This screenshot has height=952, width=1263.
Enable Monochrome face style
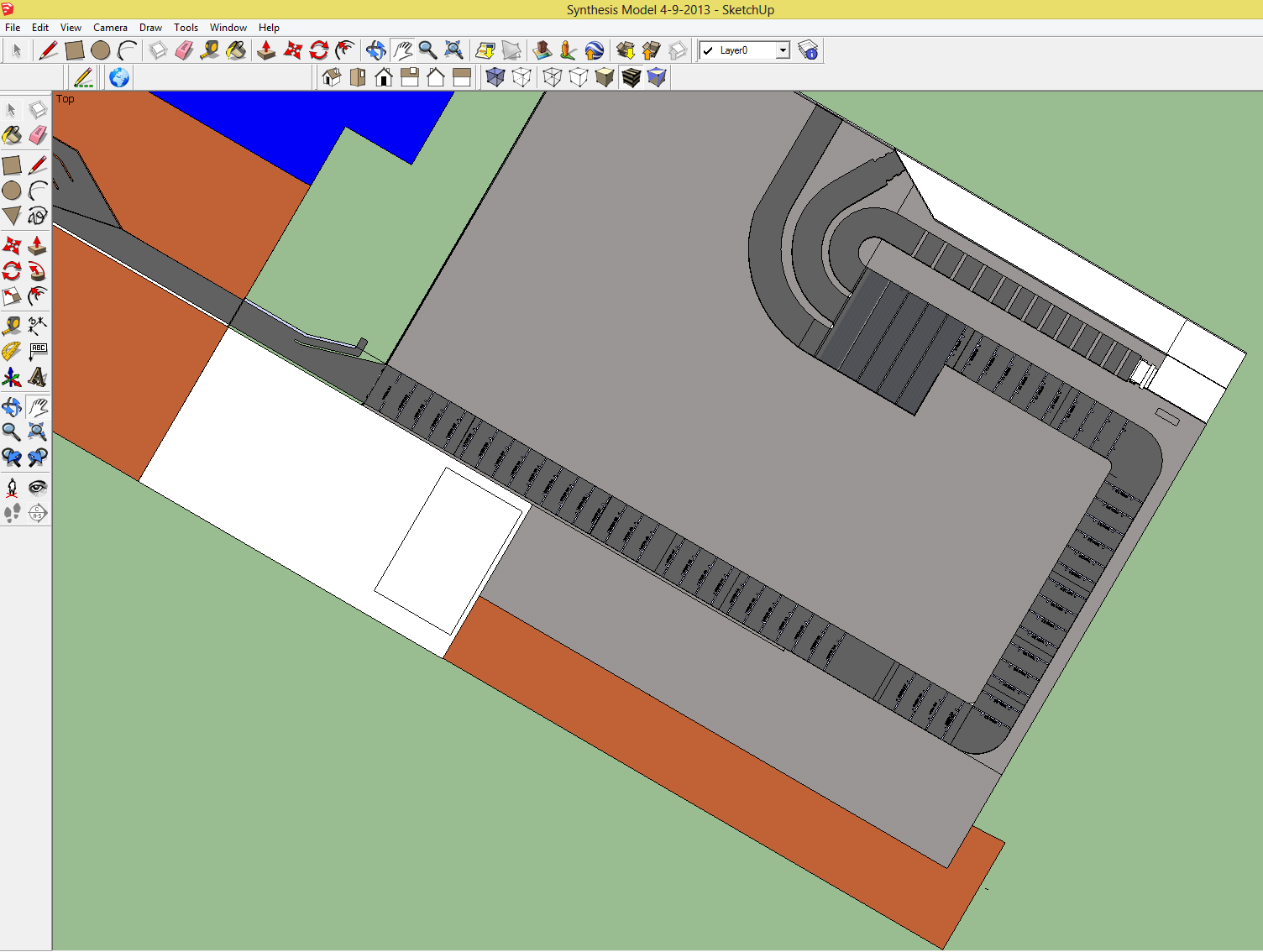point(657,78)
